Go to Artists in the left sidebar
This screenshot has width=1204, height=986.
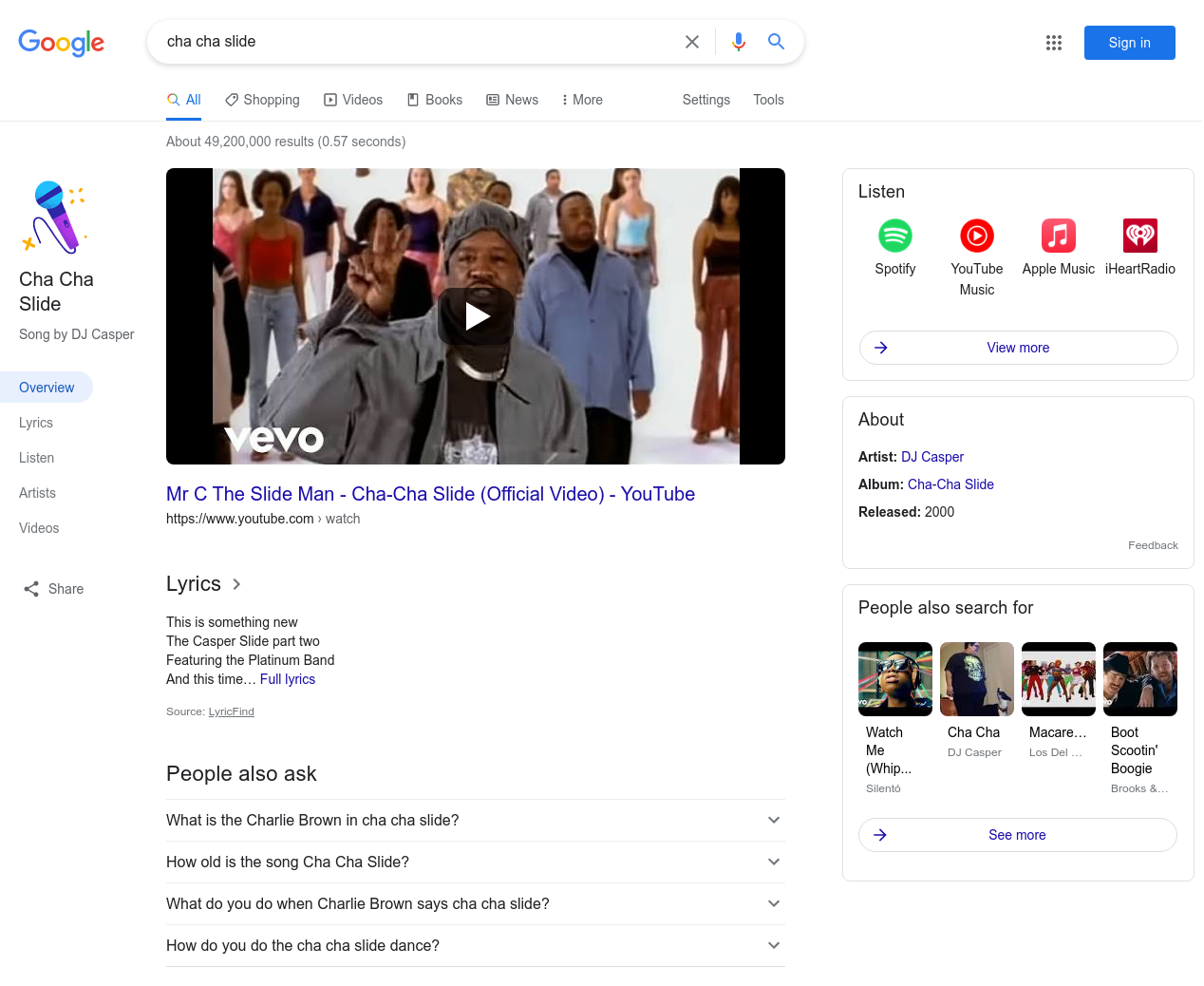pyautogui.click(x=37, y=493)
